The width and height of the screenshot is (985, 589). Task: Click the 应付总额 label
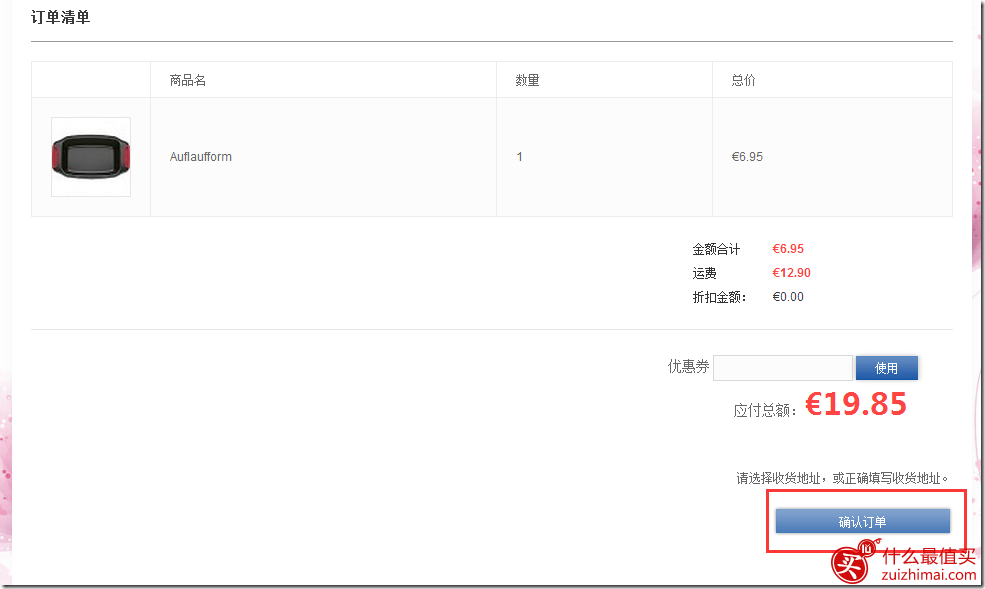[x=765, y=411]
